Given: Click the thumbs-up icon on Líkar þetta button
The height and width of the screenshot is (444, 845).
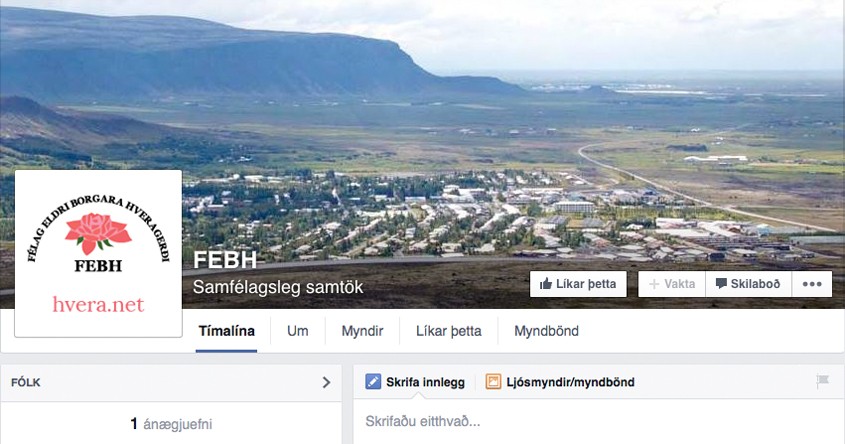Looking at the screenshot, I should click(x=546, y=283).
